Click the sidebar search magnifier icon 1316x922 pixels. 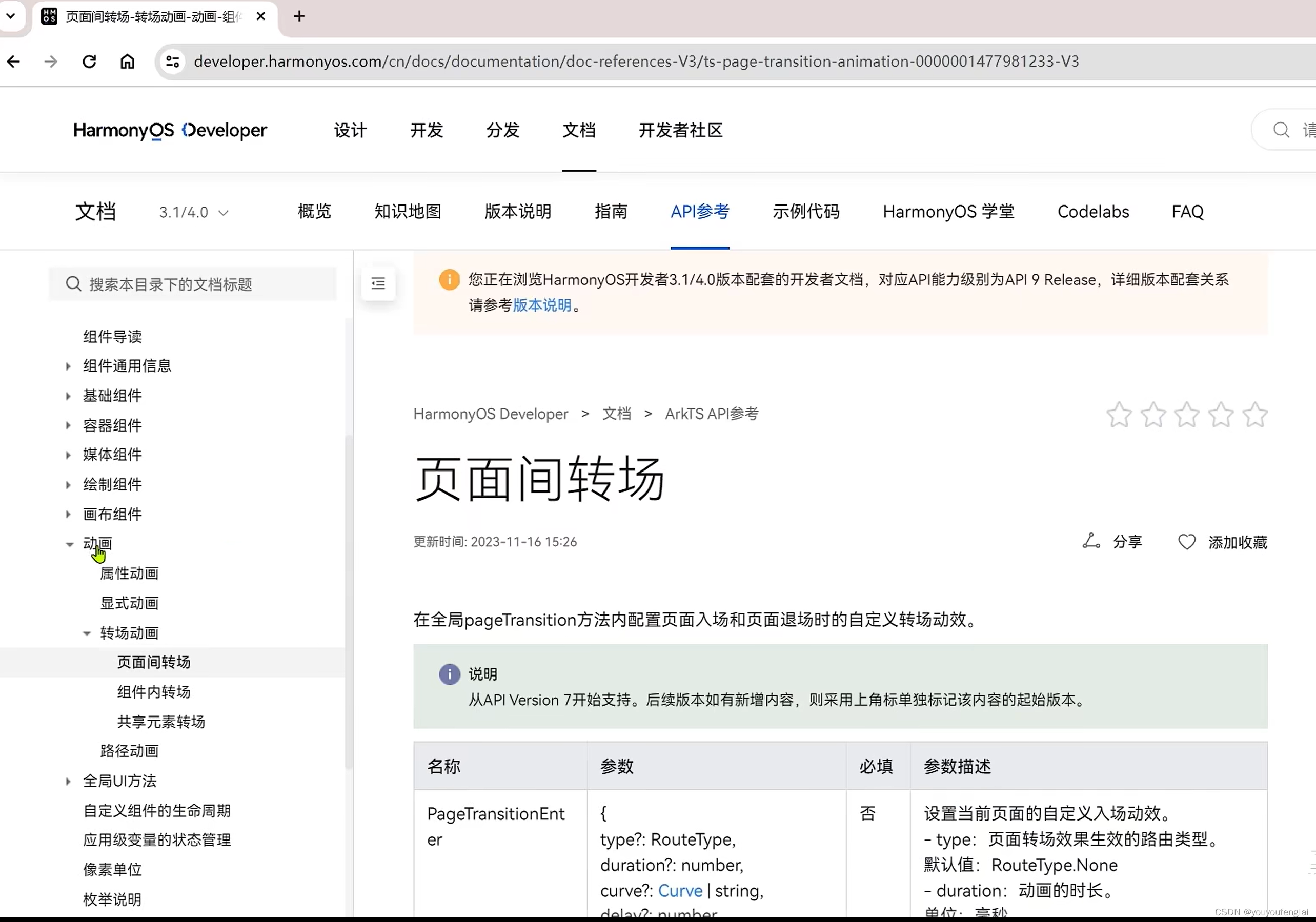click(x=73, y=283)
